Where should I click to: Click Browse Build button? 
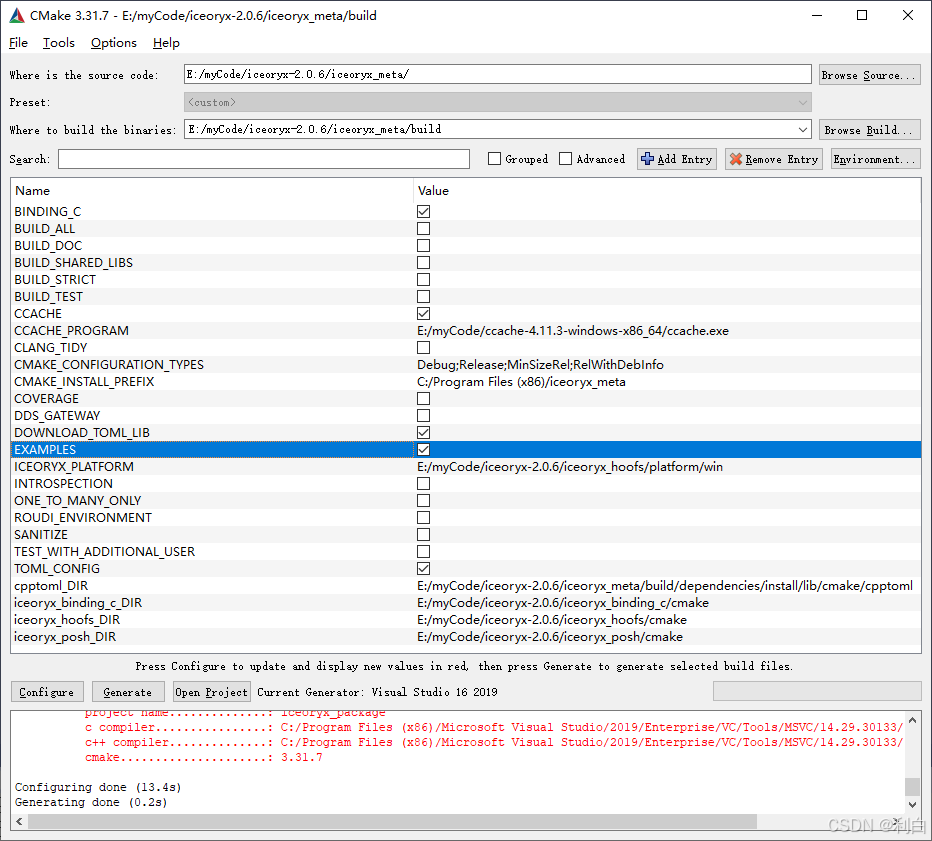[870, 130]
